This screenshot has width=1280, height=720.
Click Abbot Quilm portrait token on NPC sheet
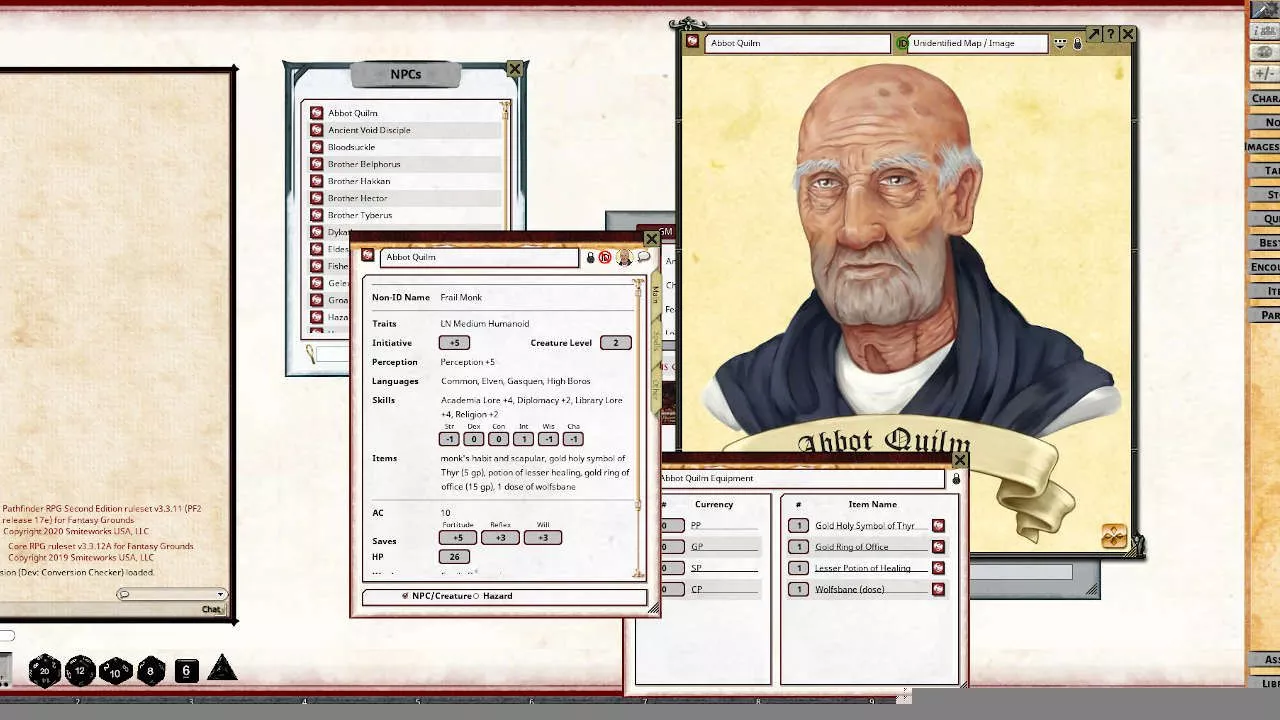625,258
